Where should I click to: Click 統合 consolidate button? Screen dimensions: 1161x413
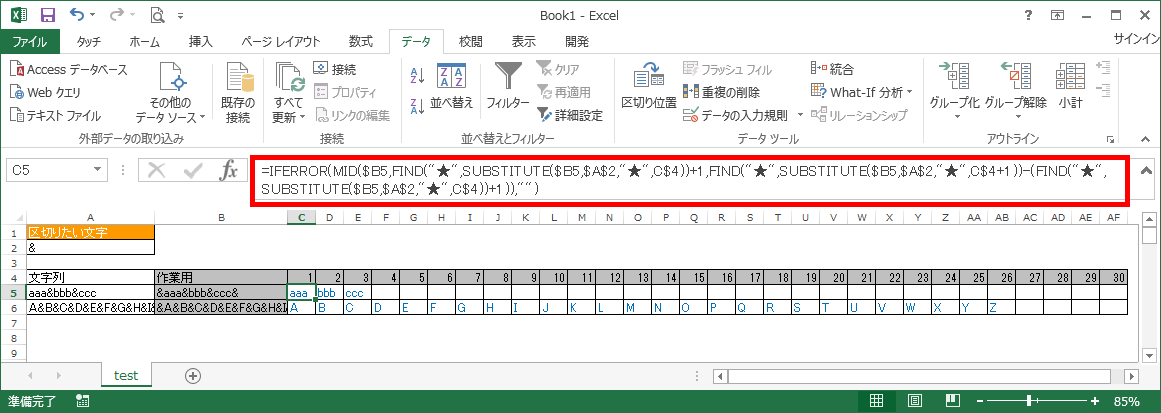(x=833, y=70)
